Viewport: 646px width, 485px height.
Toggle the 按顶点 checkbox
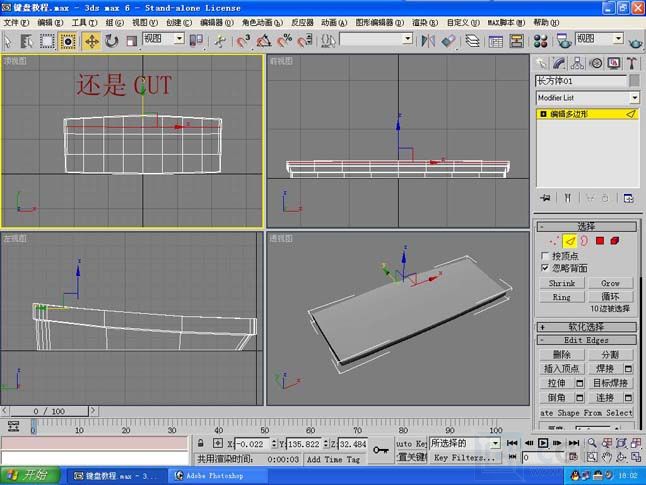pyautogui.click(x=545, y=256)
